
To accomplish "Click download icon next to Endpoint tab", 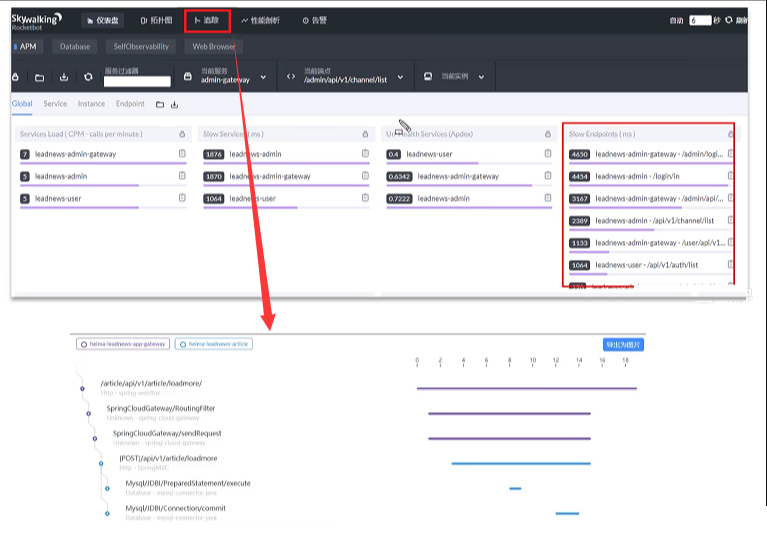I will point(175,105).
